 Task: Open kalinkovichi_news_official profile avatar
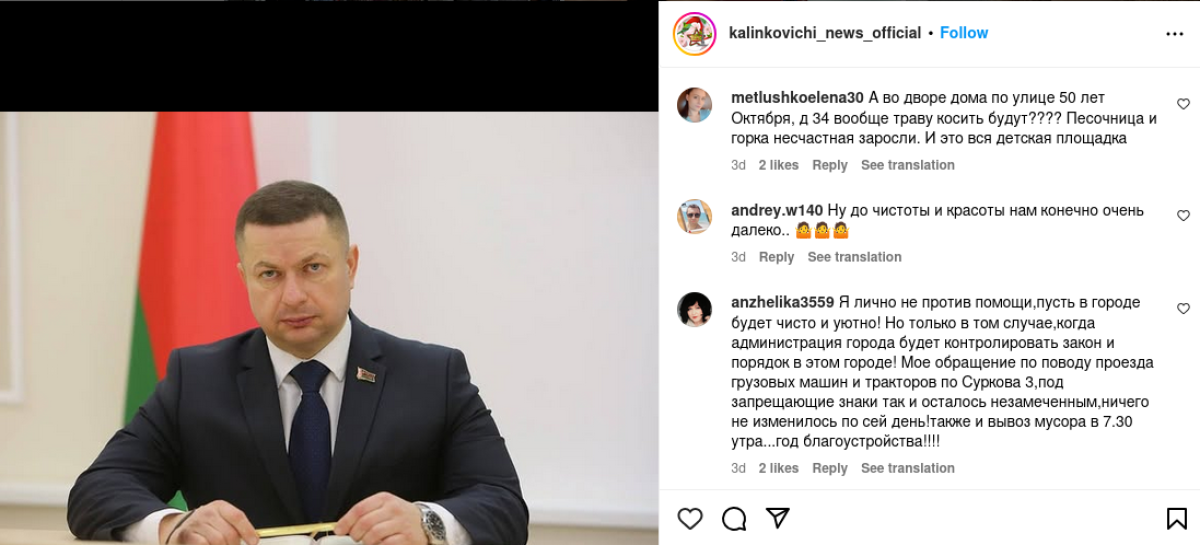(694, 33)
